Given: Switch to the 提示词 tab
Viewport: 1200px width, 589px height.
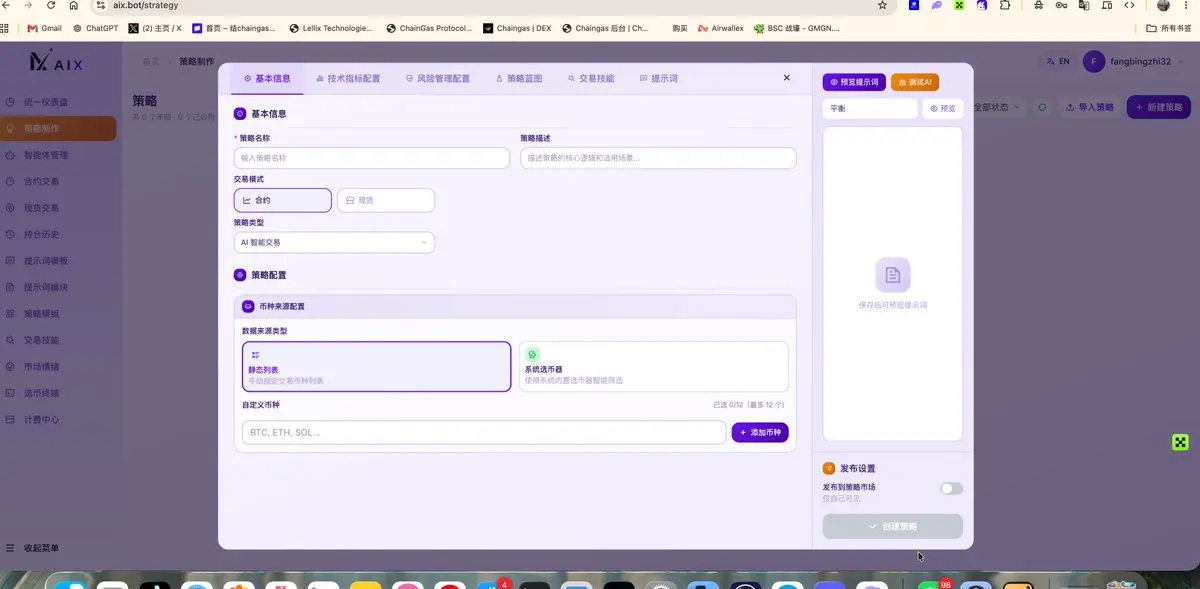Looking at the screenshot, I should pos(658,78).
